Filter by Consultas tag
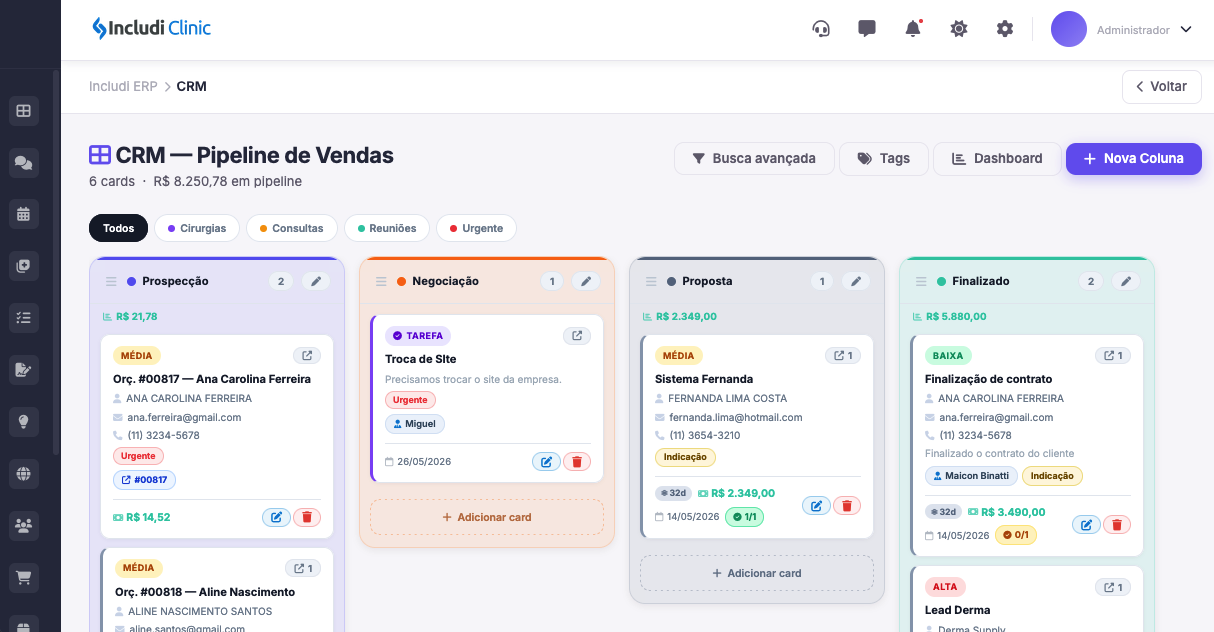Viewport: 1214px width, 632px height. [292, 228]
